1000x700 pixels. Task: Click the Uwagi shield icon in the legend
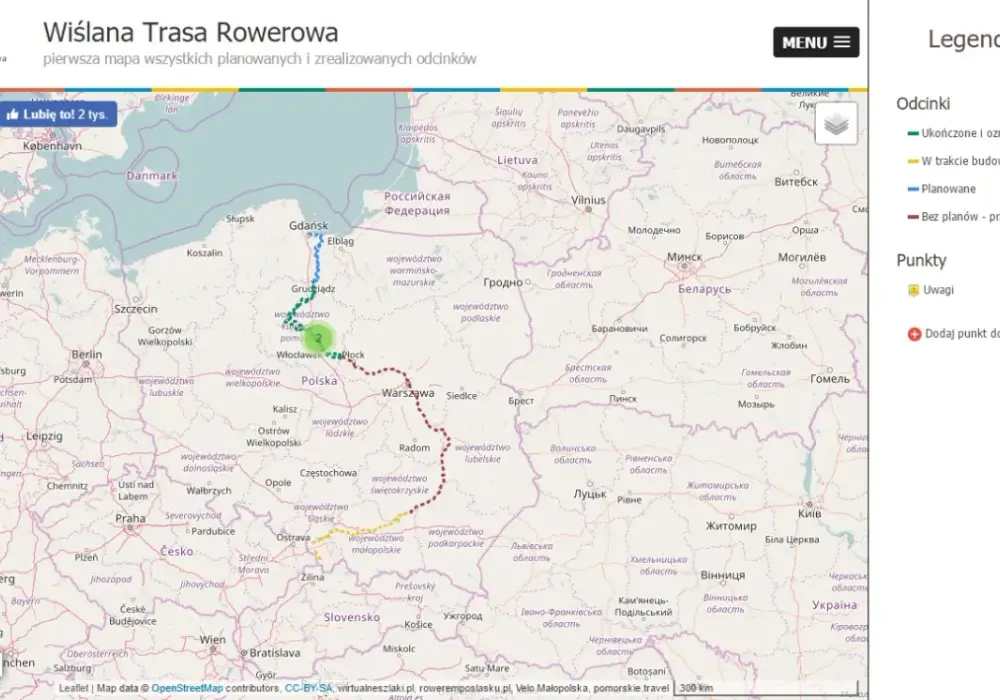913,290
